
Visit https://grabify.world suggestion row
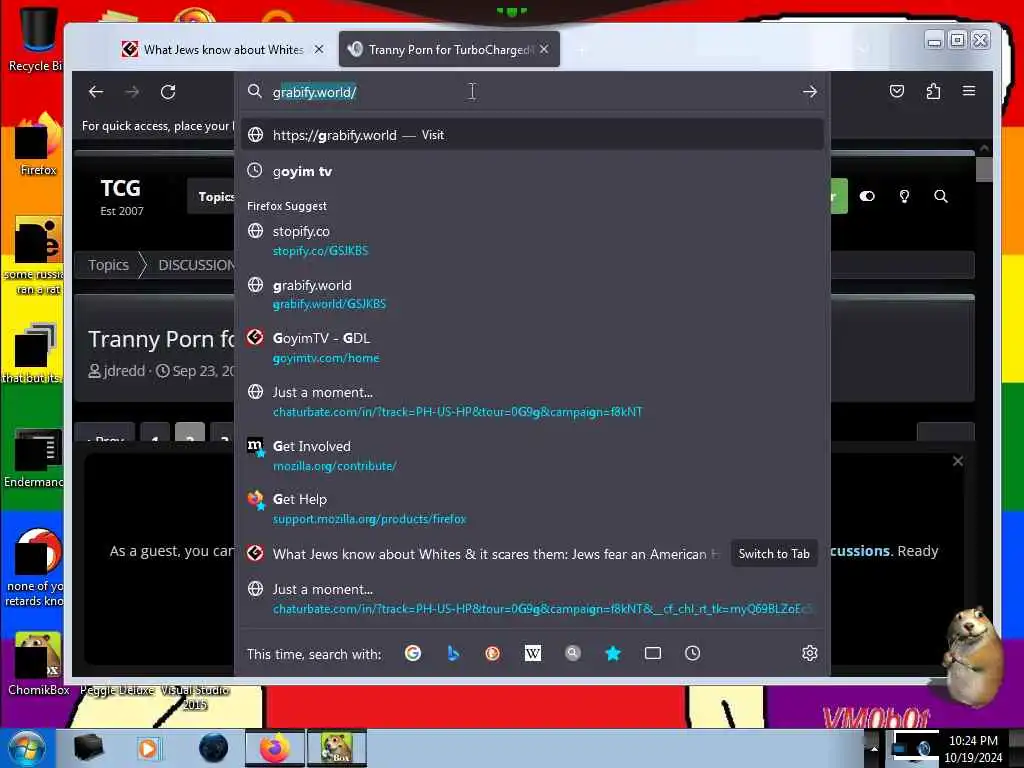click(532, 135)
